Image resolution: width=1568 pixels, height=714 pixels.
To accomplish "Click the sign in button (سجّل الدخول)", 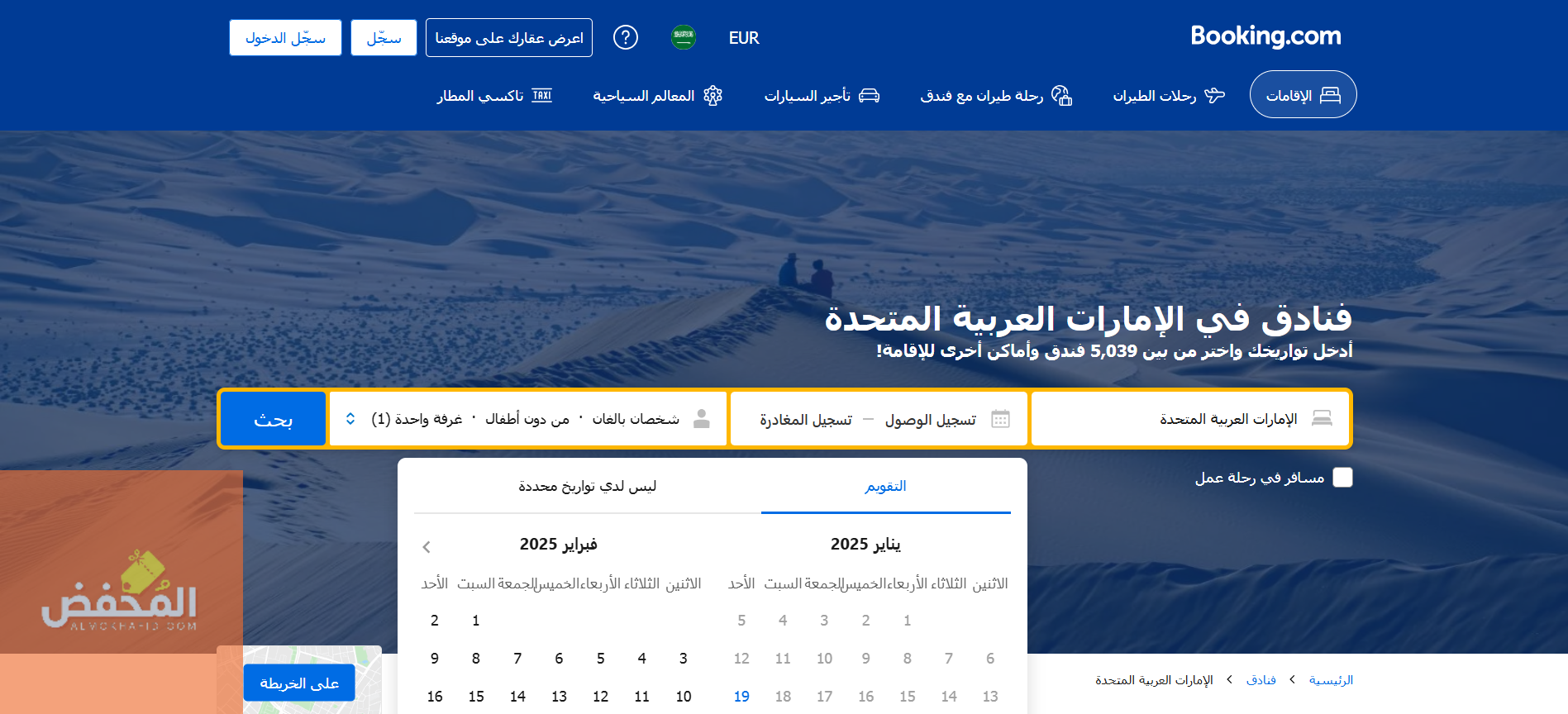I will click(285, 38).
